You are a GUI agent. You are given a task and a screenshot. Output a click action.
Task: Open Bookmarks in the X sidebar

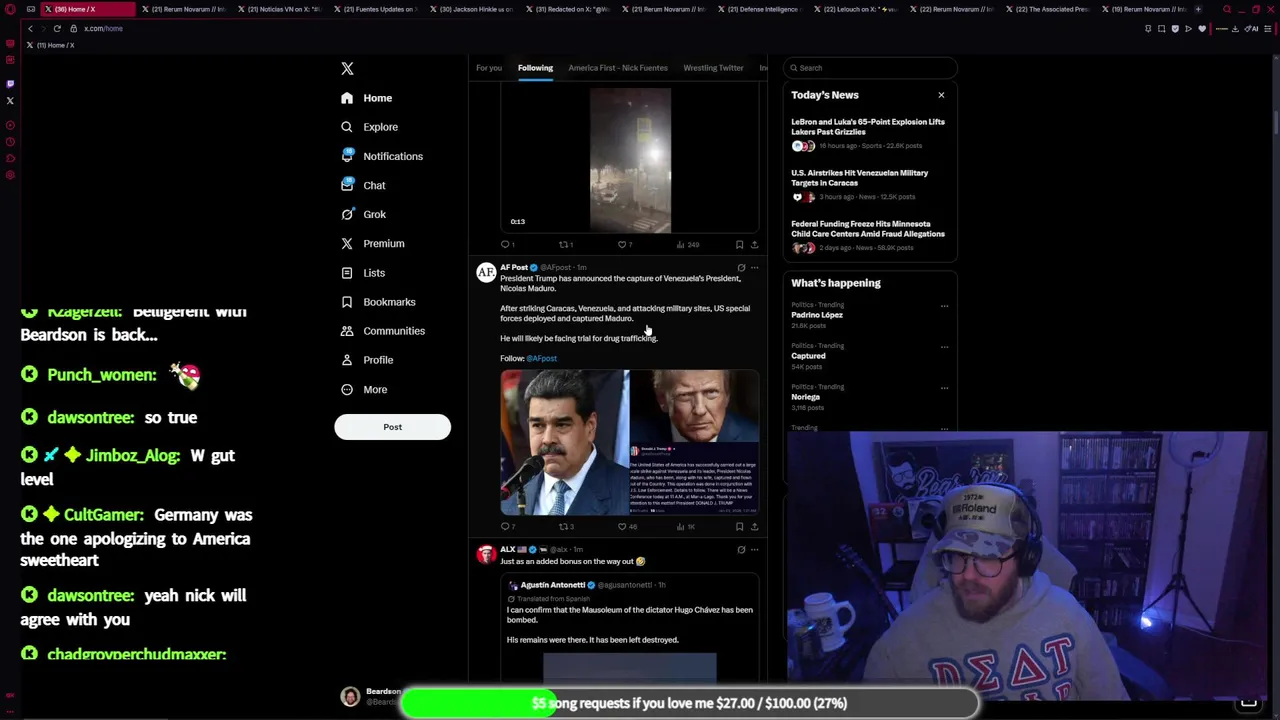click(378, 301)
